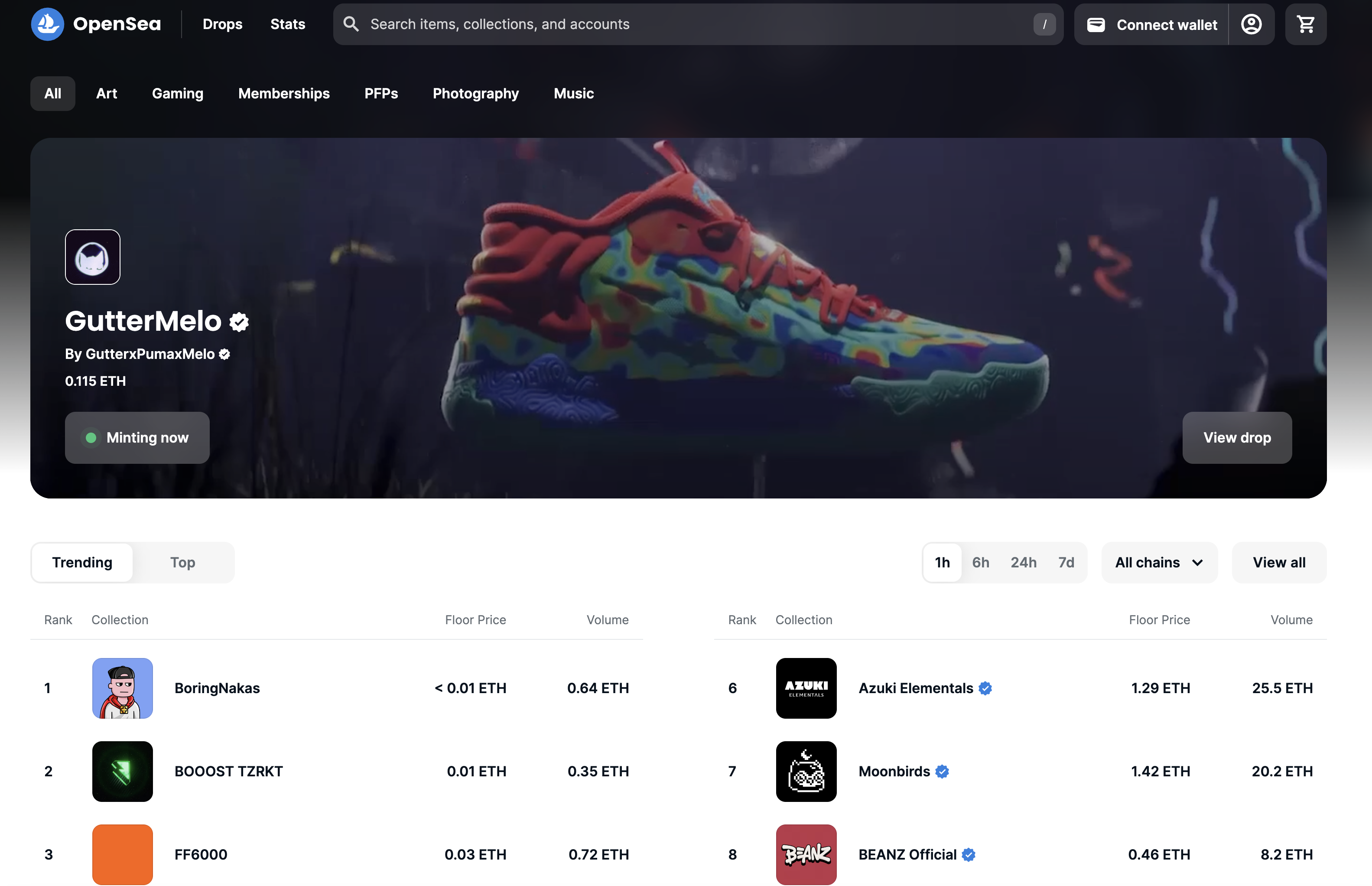Open the BoringNakas collection thumbnail
The width and height of the screenshot is (1372, 886).
pos(123,688)
